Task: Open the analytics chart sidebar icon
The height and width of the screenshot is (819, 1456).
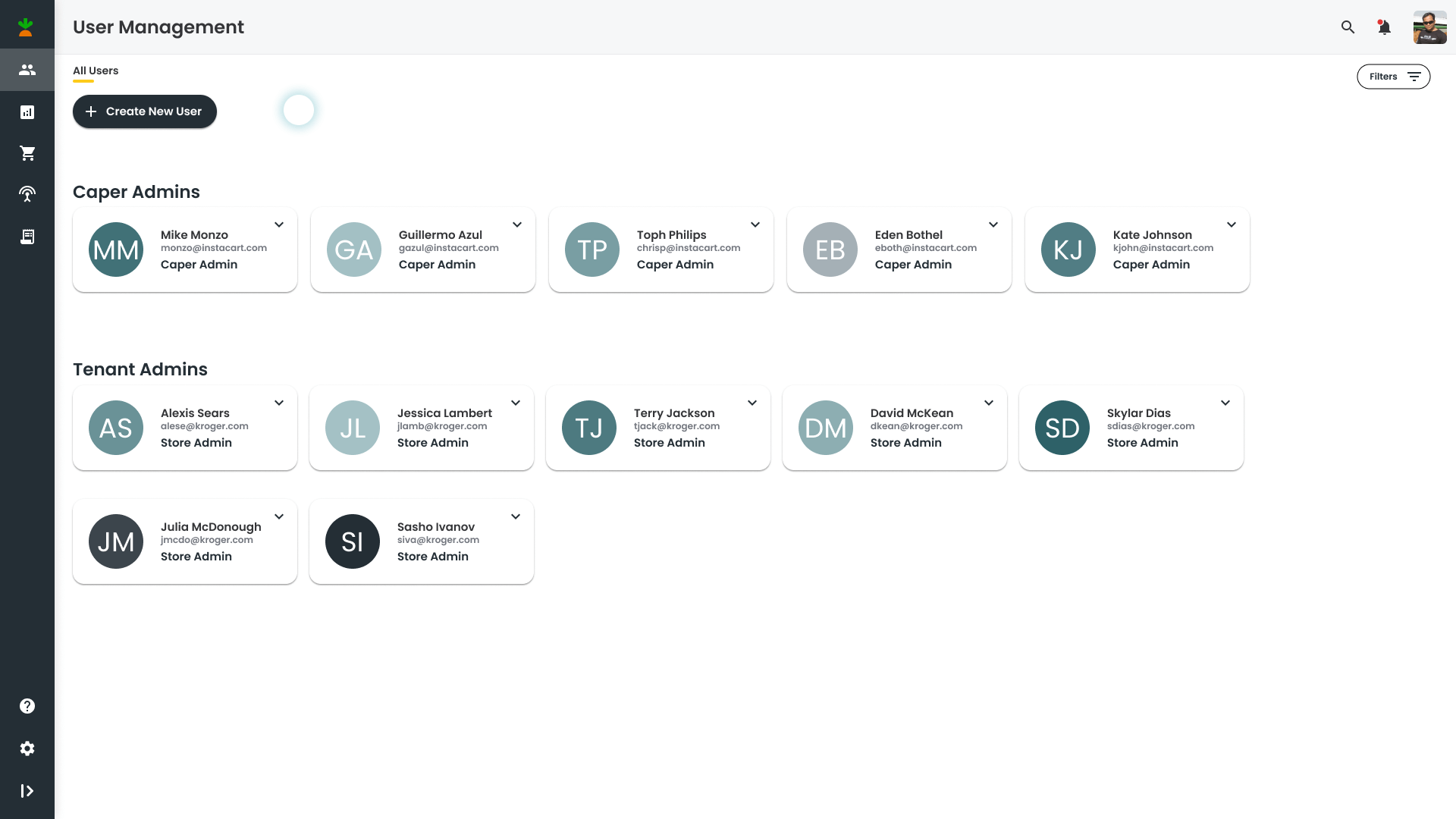Action: (x=27, y=112)
